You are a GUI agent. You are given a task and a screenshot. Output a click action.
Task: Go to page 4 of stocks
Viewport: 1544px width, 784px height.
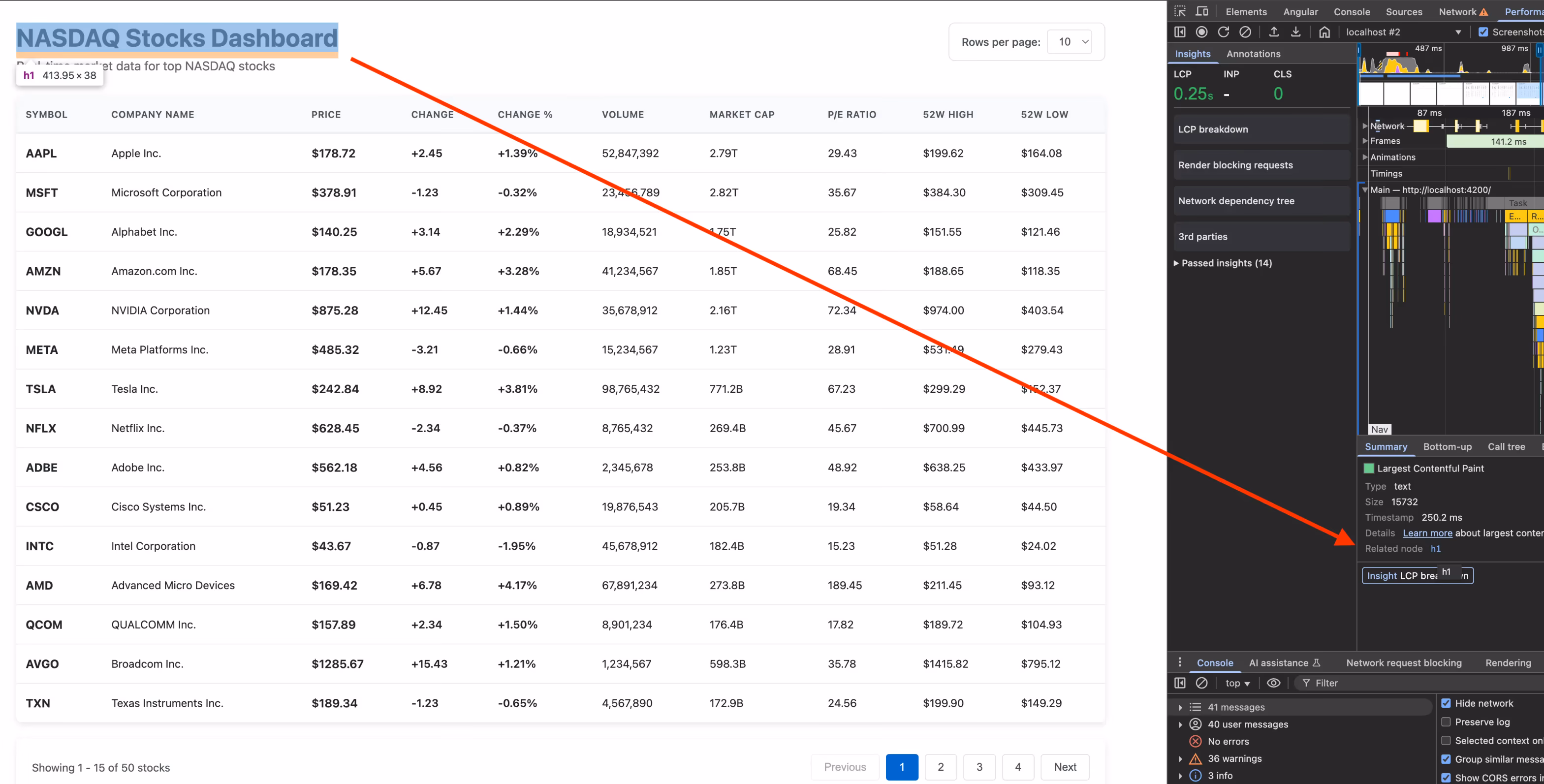coord(1018,767)
